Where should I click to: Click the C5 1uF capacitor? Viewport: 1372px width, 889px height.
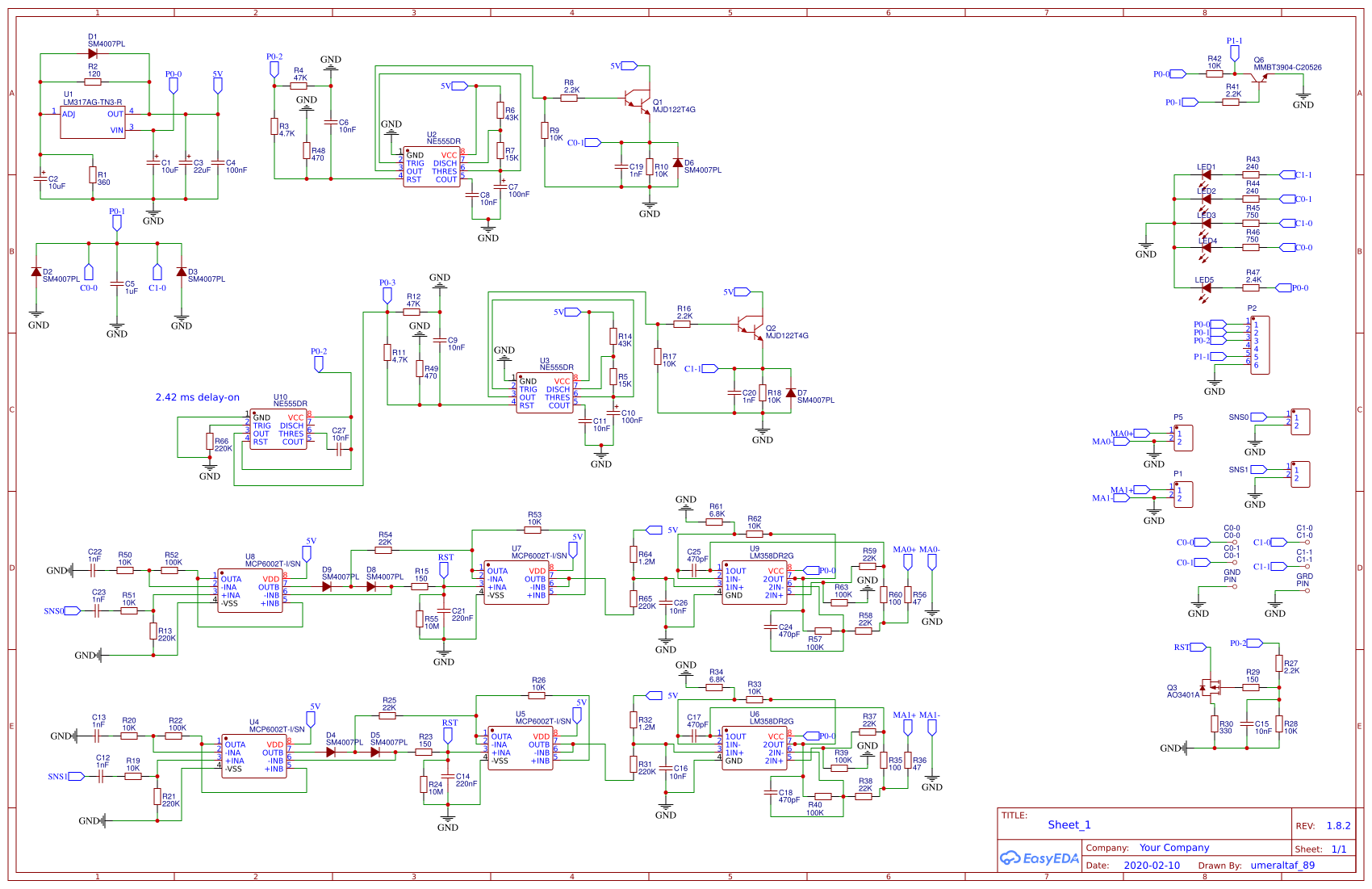tap(117, 284)
